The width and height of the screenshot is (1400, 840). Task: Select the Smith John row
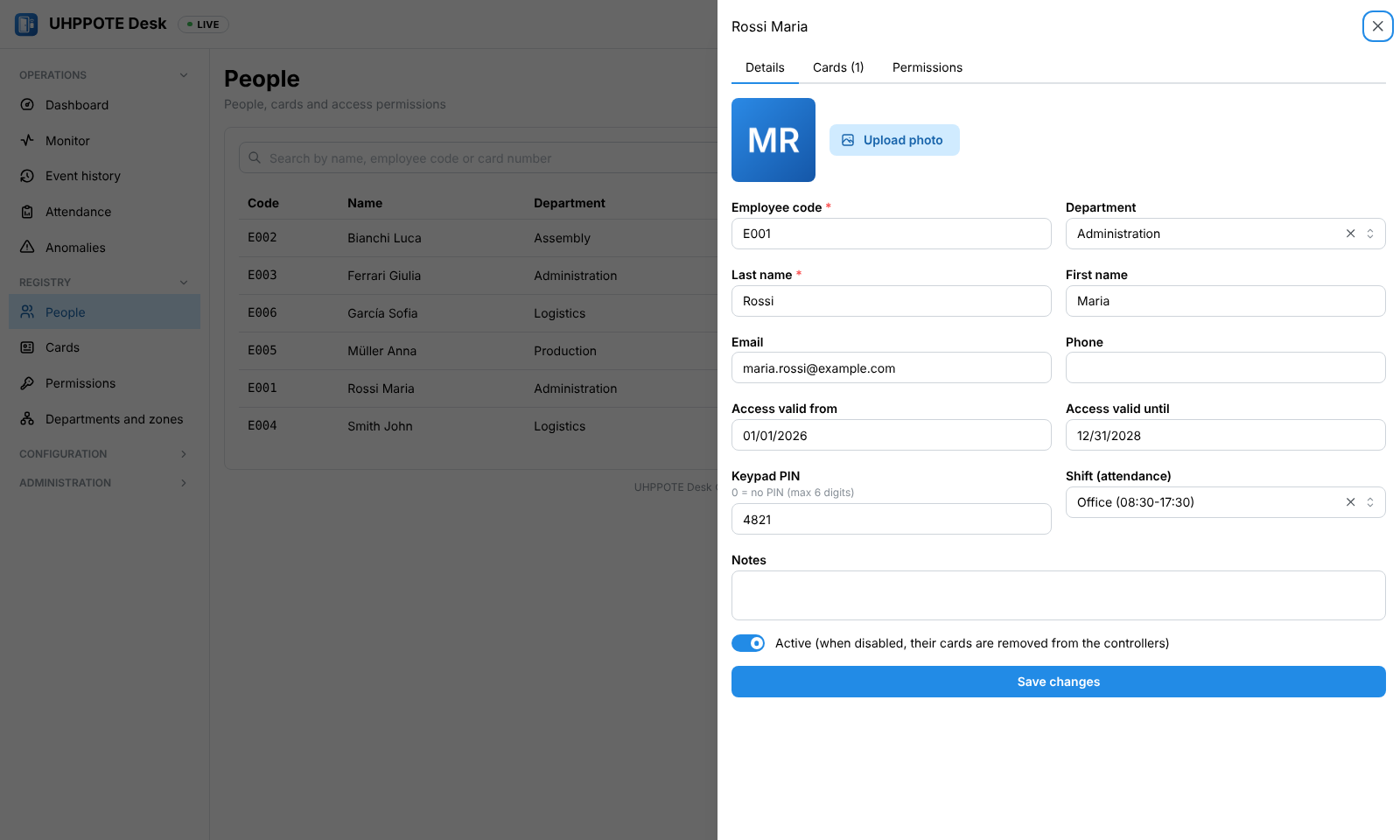(478, 426)
